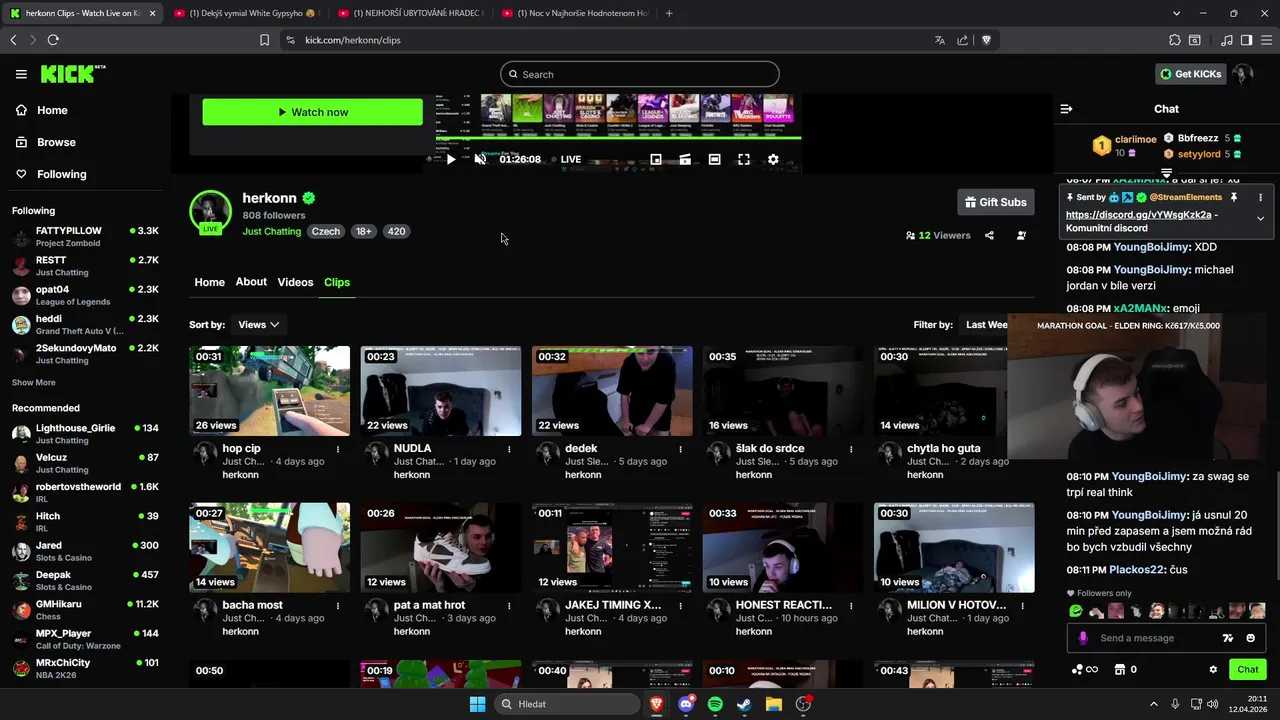Click the share icon next to Viewers
The height and width of the screenshot is (720, 1280).
[x=989, y=236]
